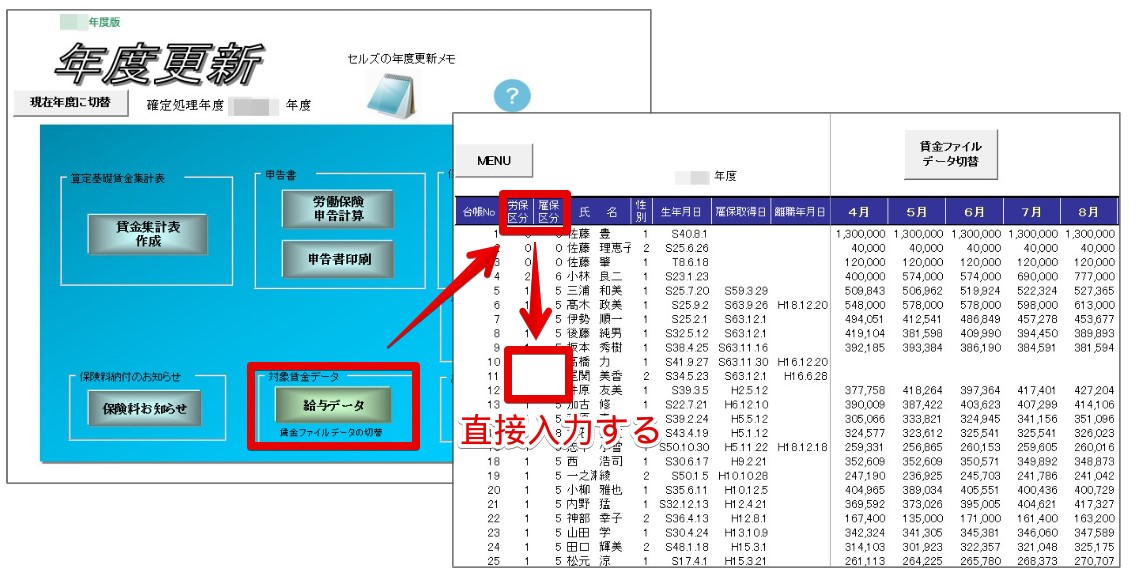The image size is (1138, 584).
Task: Click the 7月 month column header
Action: click(x=1031, y=212)
